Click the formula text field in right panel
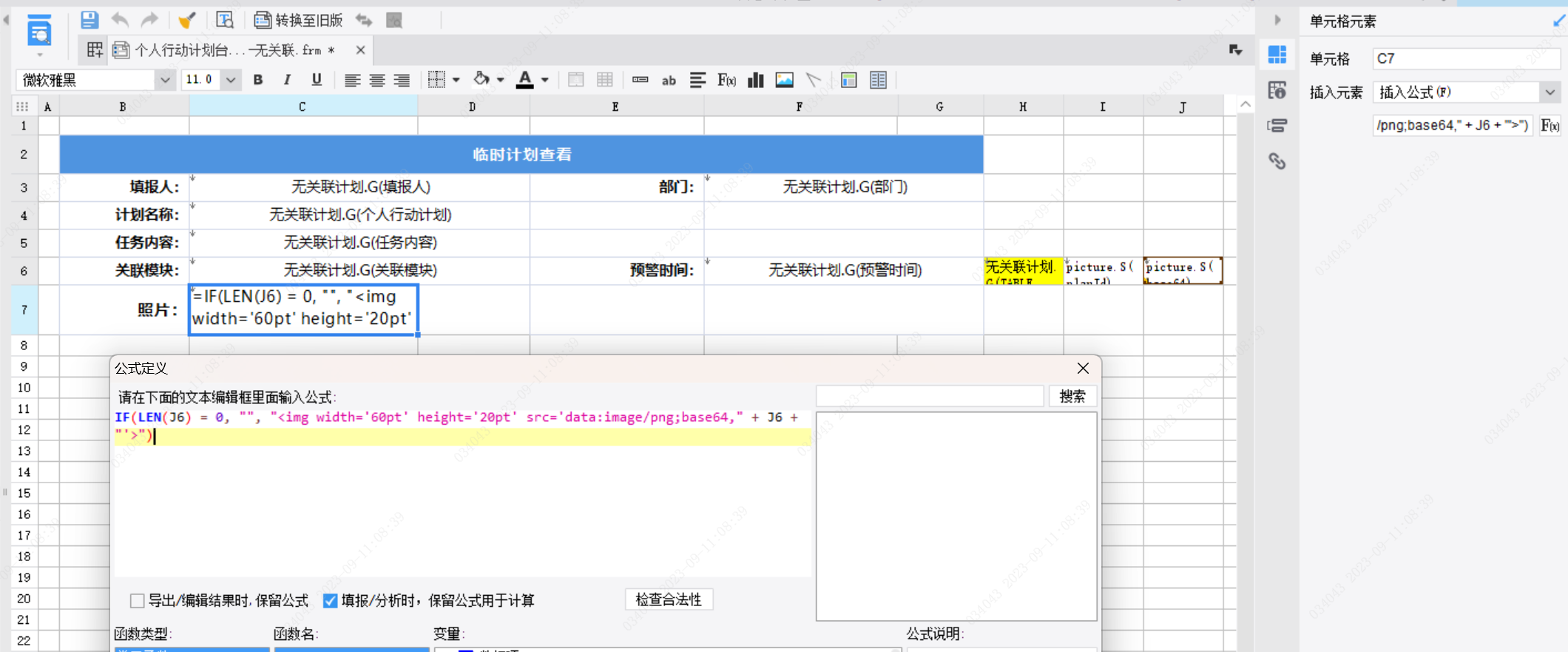Viewport: 1568px width, 652px height. [1453, 126]
